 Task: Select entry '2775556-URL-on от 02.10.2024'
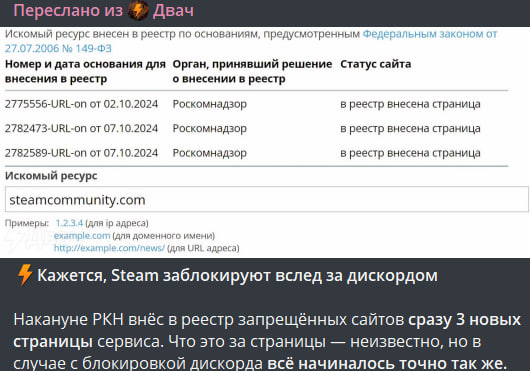(81, 104)
